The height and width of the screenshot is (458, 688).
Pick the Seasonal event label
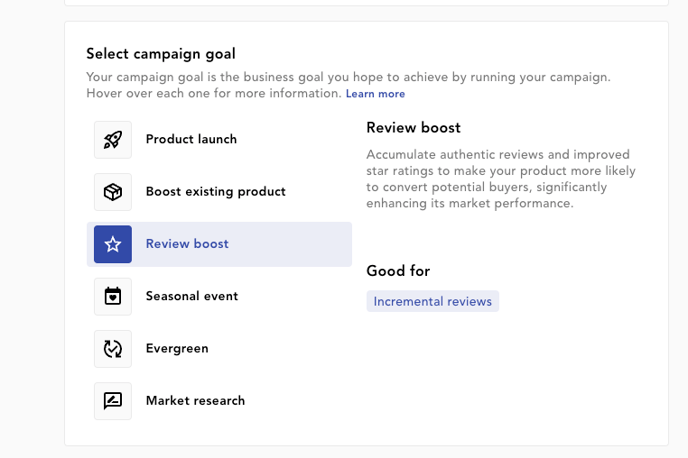192,296
